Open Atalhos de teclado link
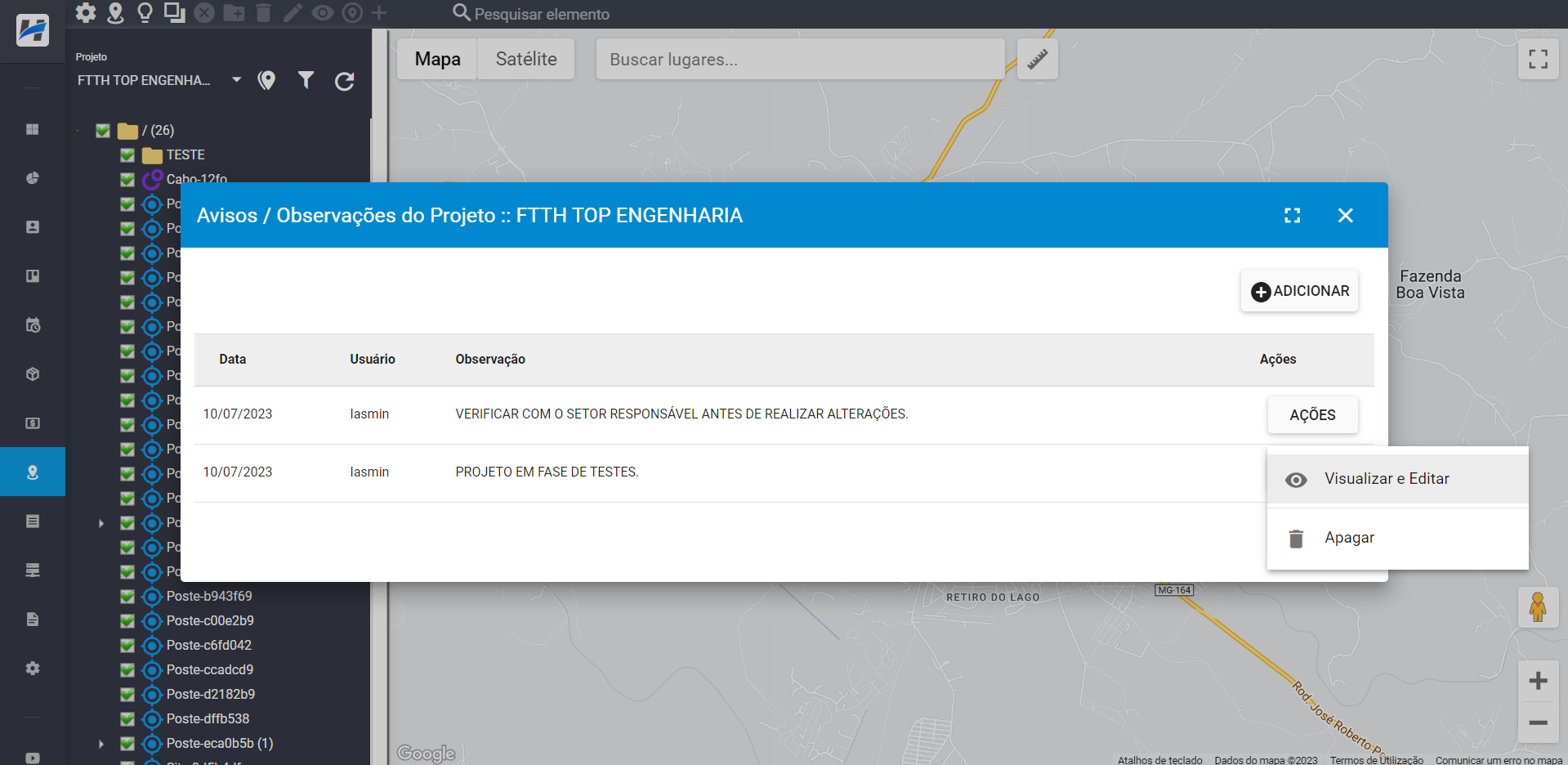The image size is (1568, 765). (x=1159, y=759)
